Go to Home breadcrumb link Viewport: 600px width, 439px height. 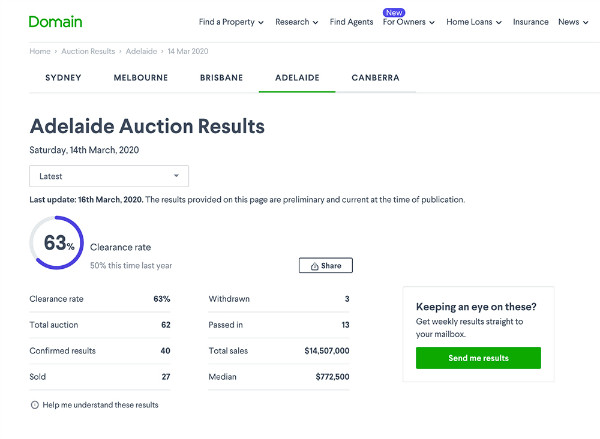coord(40,50)
